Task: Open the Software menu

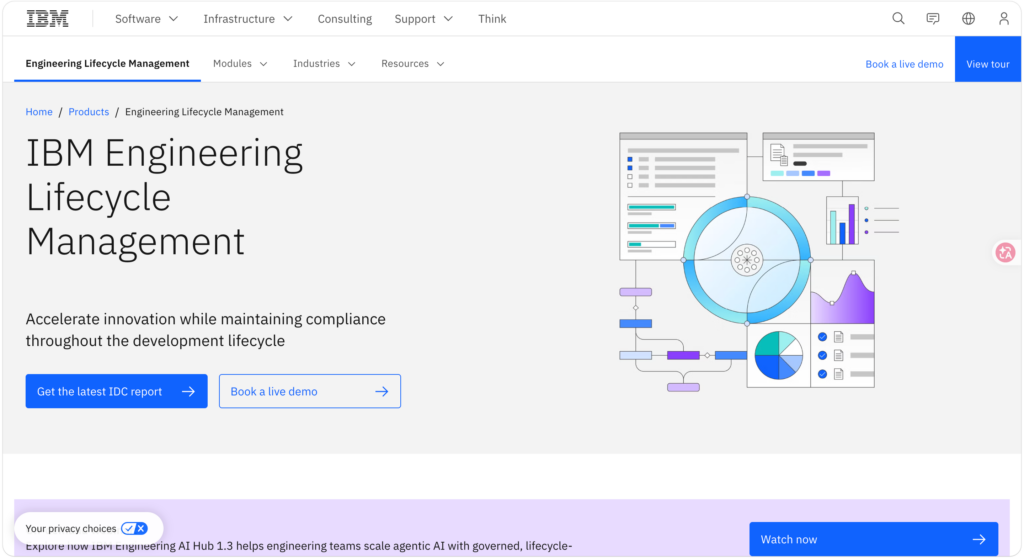Action: 147,19
